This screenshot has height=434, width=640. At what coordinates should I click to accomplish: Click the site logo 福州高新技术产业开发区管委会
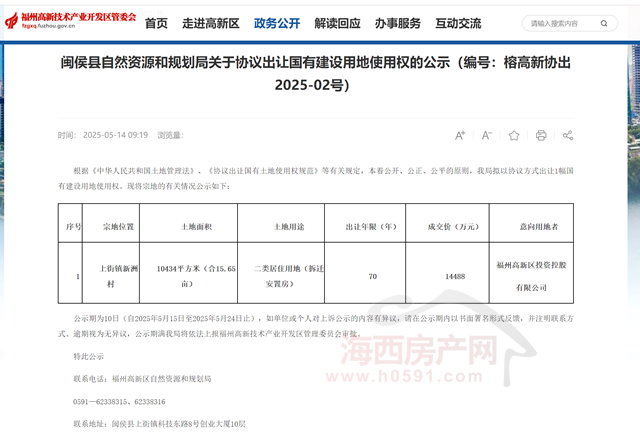point(70,20)
